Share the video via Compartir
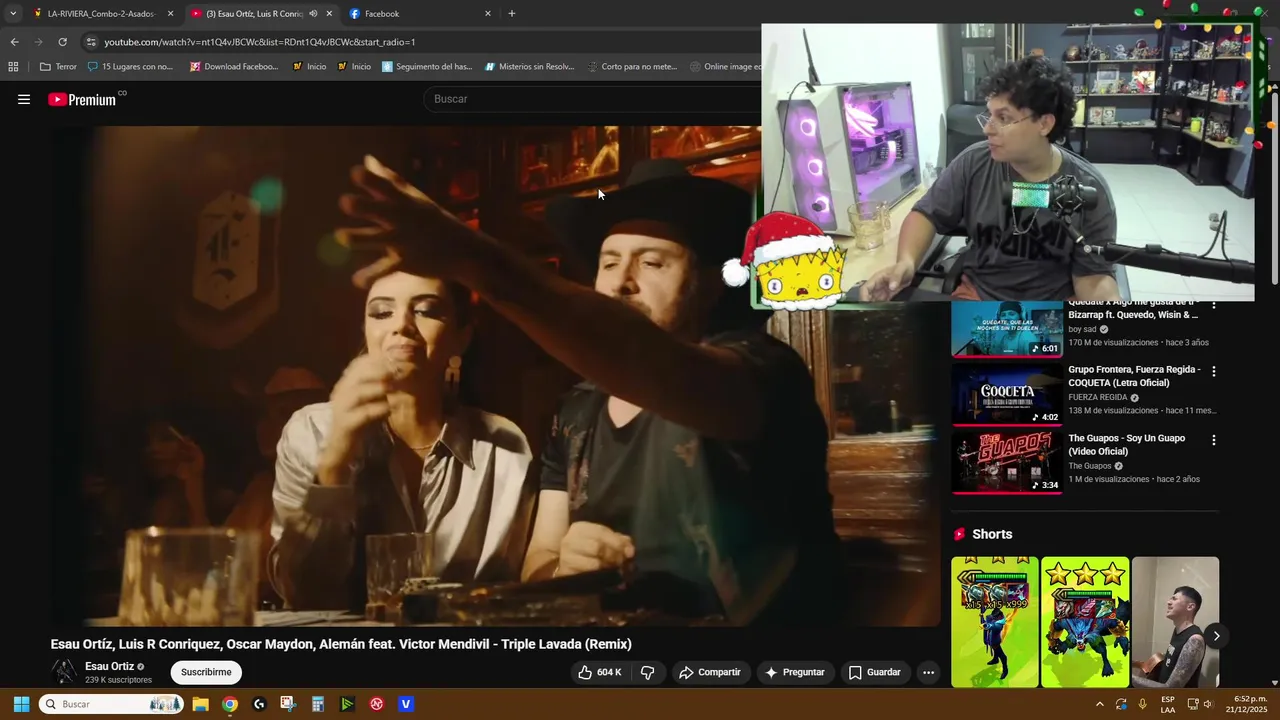The width and height of the screenshot is (1280, 720). click(709, 672)
